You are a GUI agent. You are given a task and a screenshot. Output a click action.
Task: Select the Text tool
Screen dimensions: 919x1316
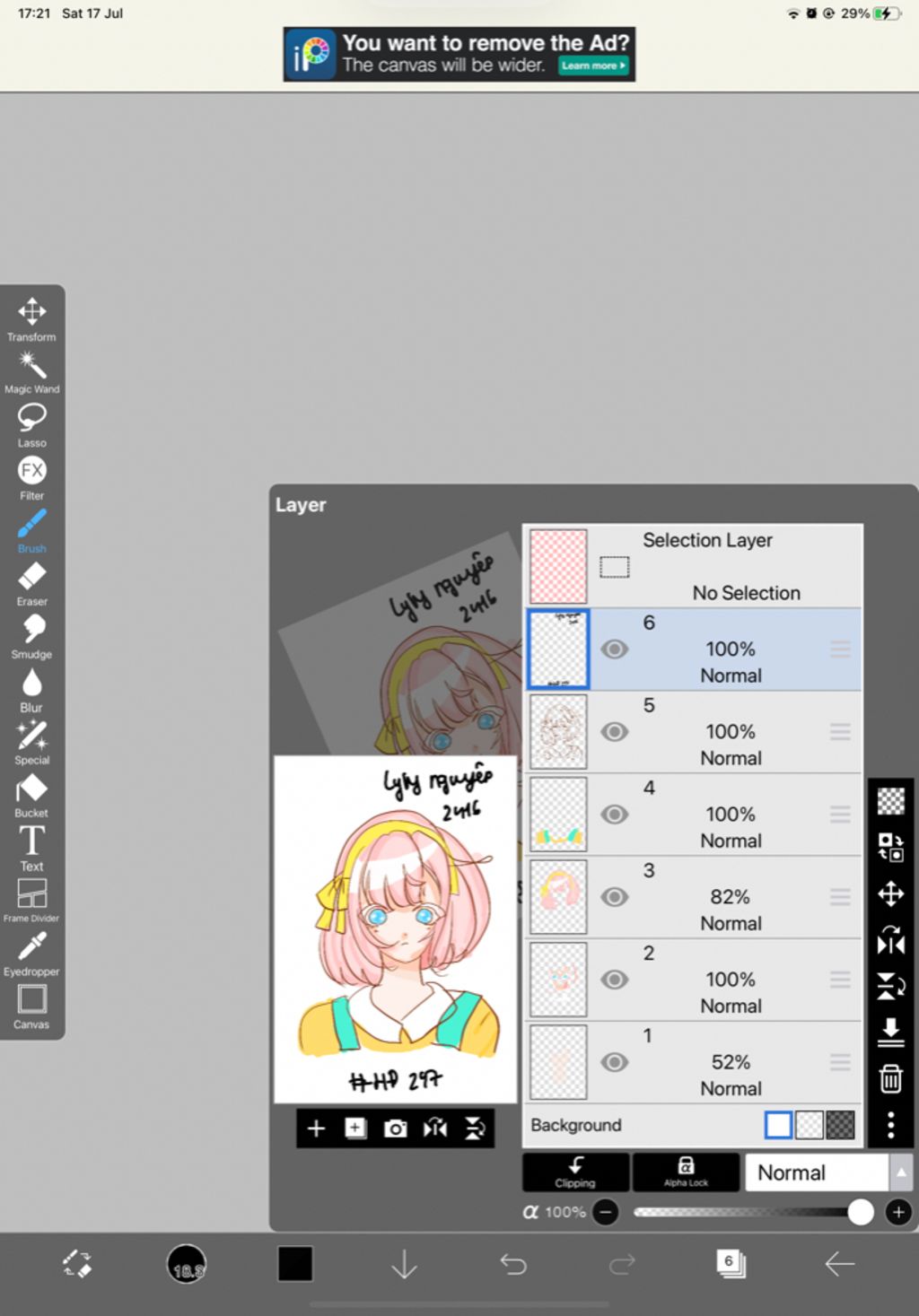click(31, 849)
